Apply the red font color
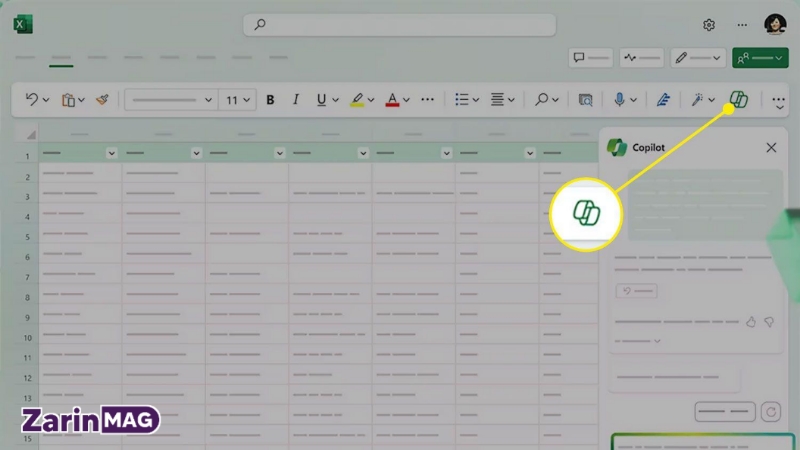Image resolution: width=800 pixels, height=450 pixels. tap(392, 100)
